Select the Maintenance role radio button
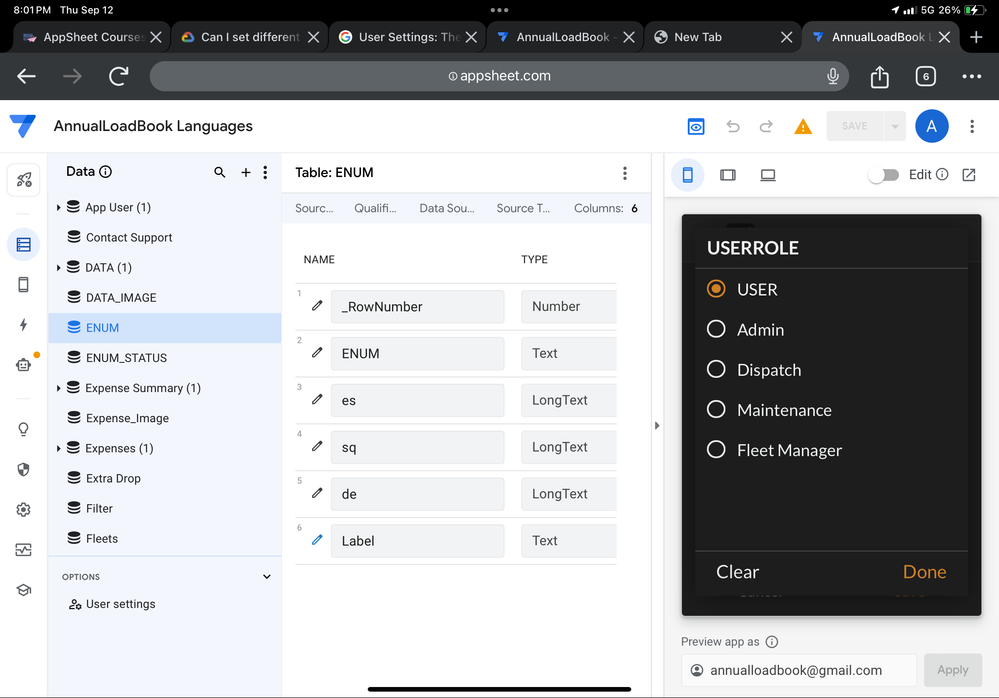This screenshot has height=698, width=999. pos(716,410)
